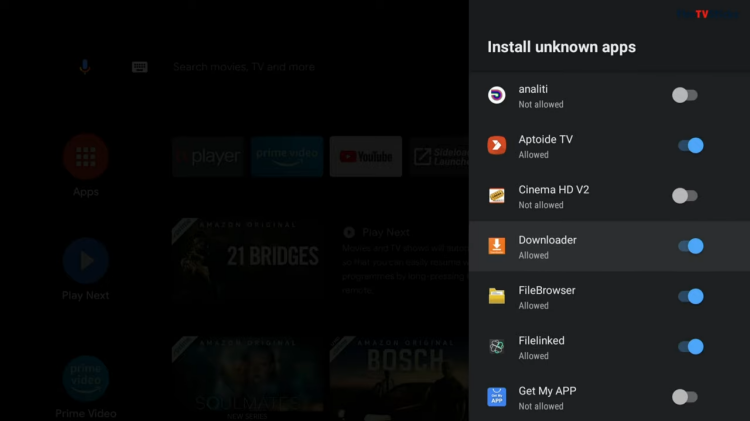Turn on the Get My APP toggle
The image size is (750, 421).
(685, 397)
